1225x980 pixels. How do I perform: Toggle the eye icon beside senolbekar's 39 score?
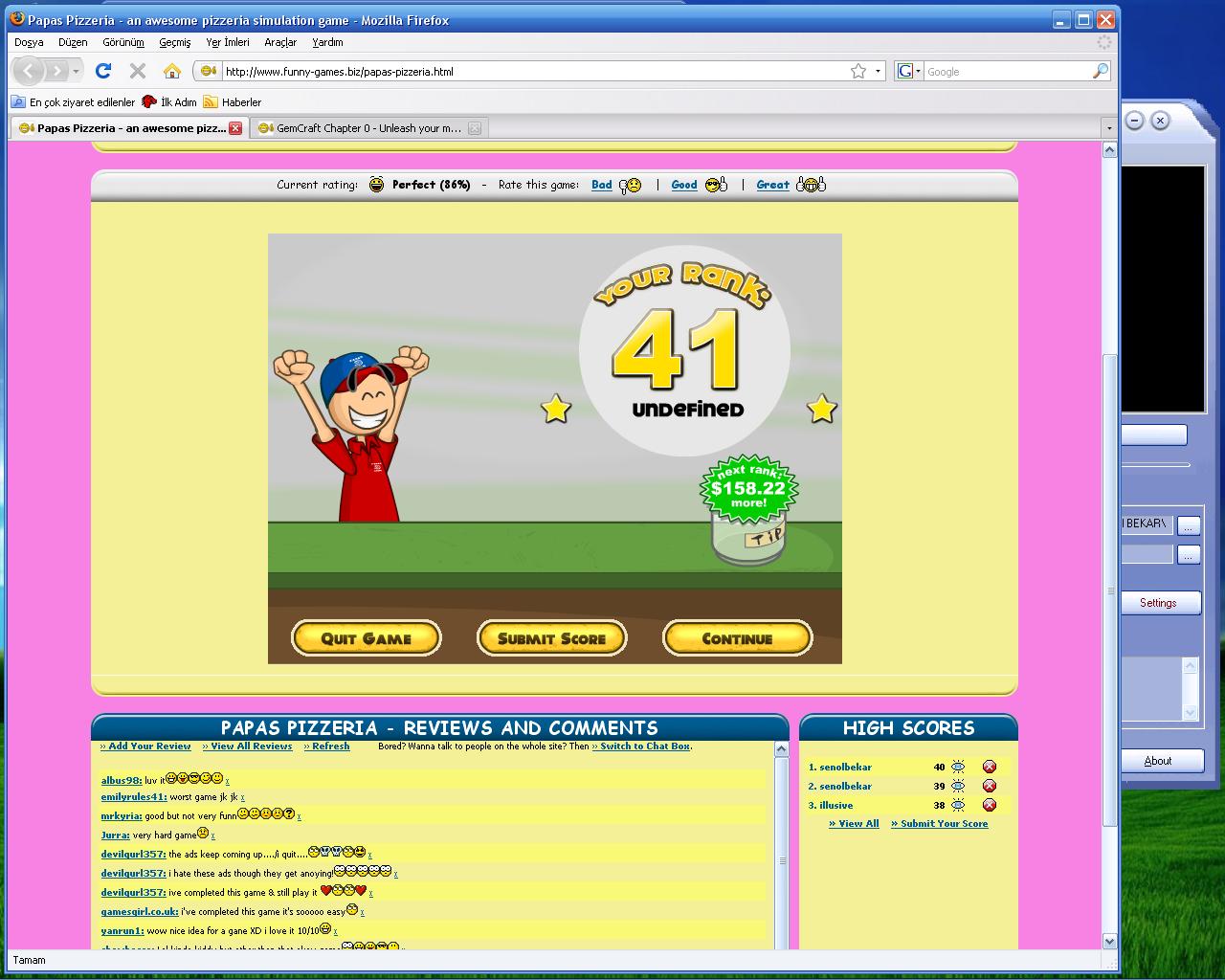click(x=959, y=786)
